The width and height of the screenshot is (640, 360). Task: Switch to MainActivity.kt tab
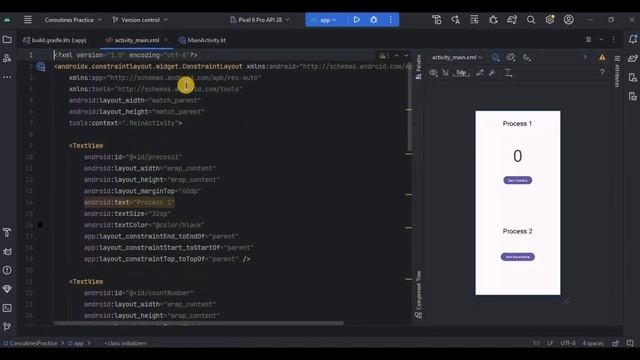tap(202, 40)
